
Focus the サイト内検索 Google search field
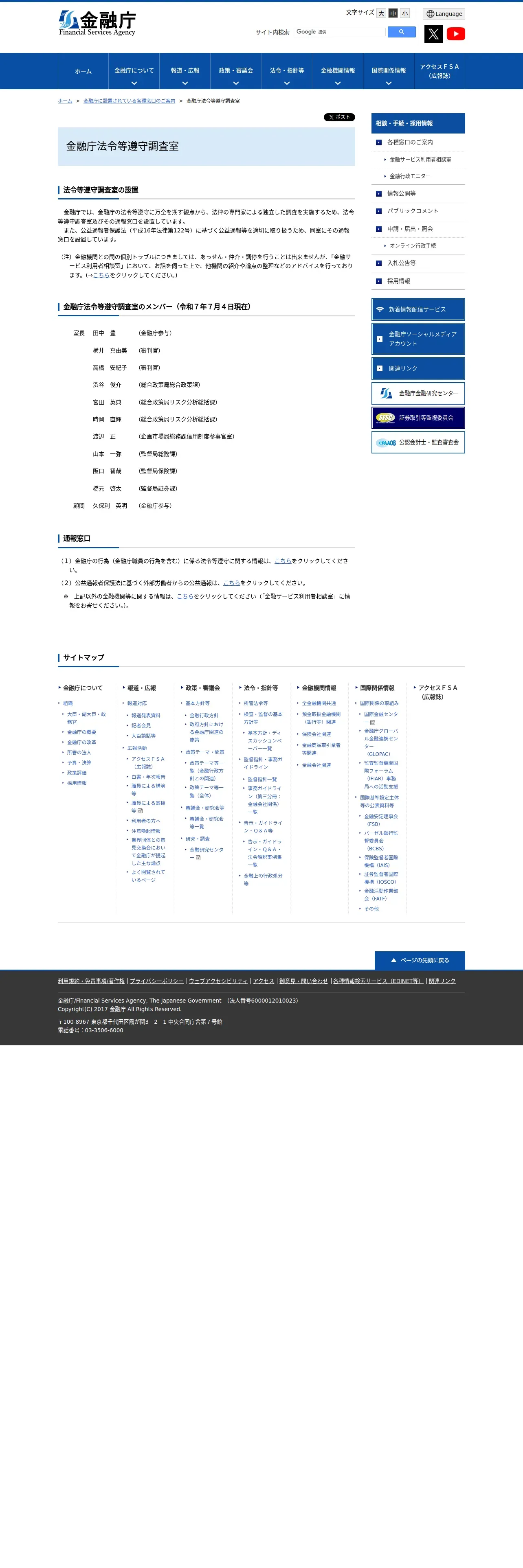[x=340, y=32]
